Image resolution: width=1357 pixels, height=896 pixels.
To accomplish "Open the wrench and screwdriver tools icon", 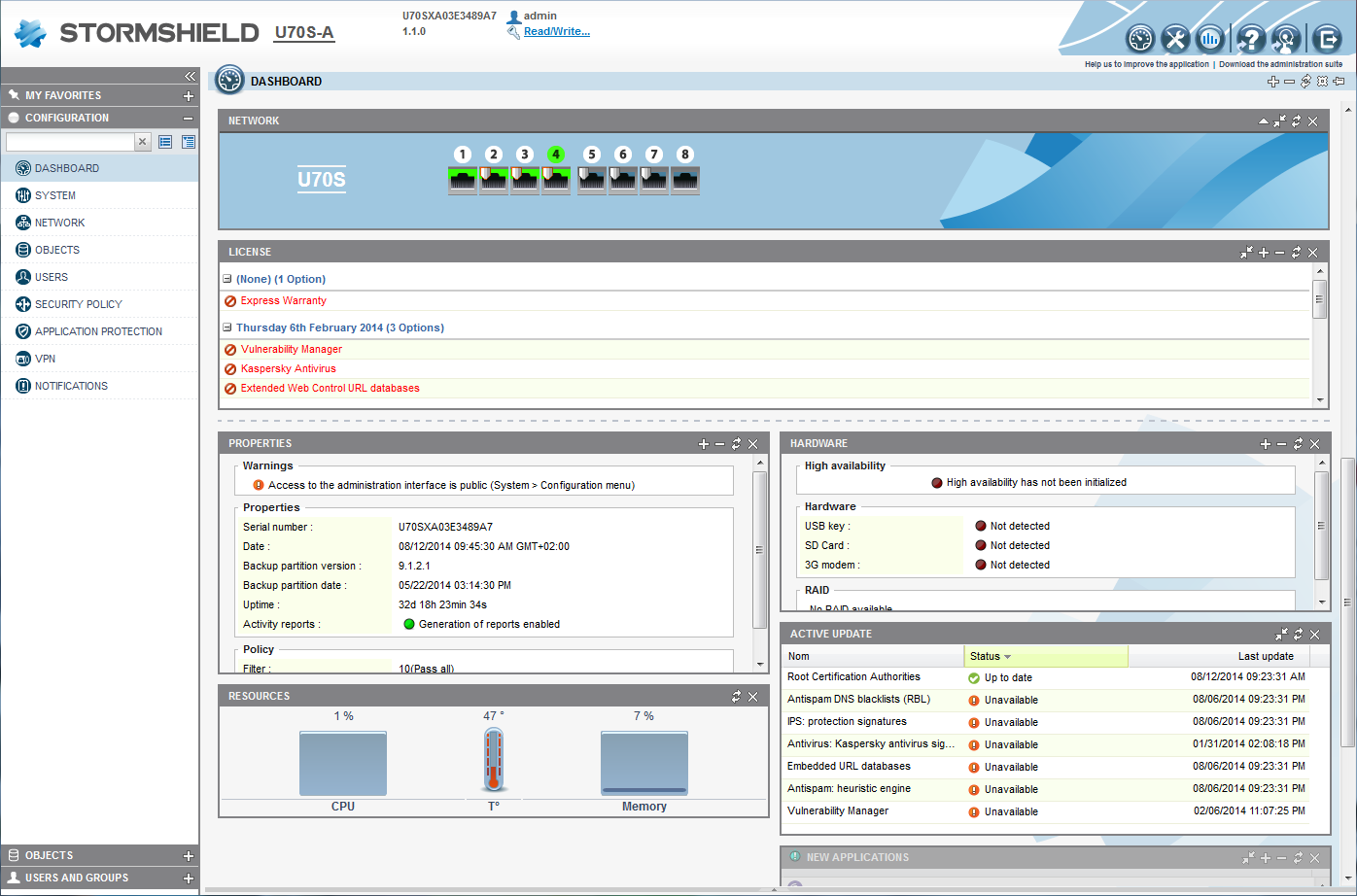I will tap(1175, 39).
